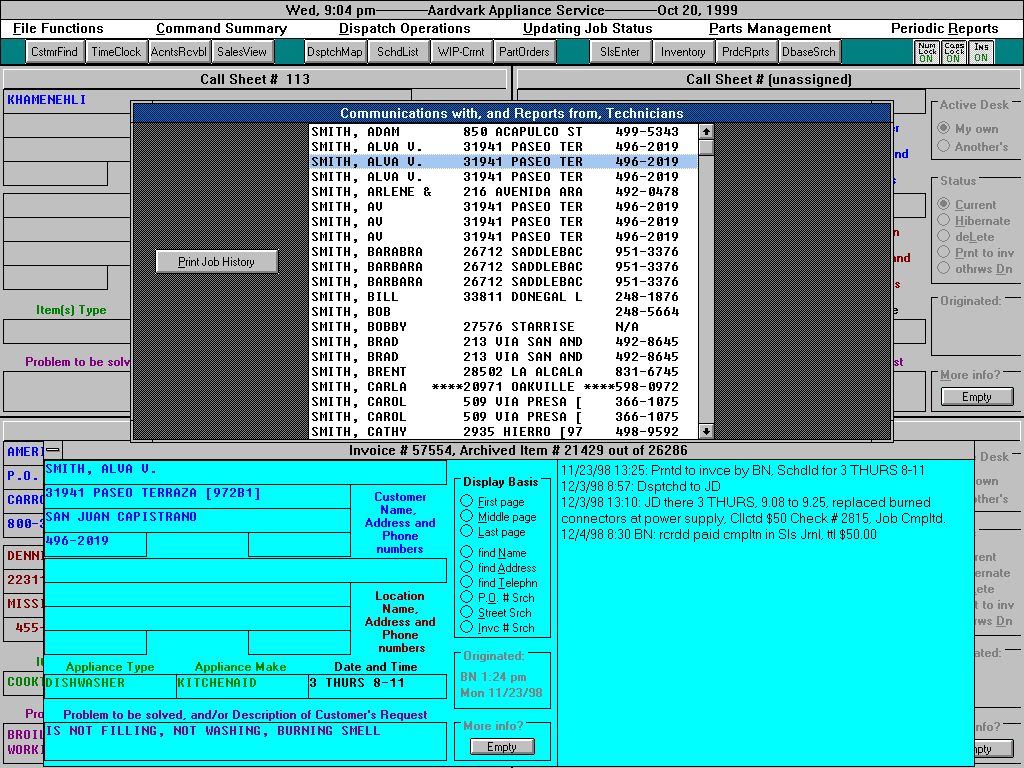Select the 'First page' display basis option
The height and width of the screenshot is (768, 1024).
[467, 502]
